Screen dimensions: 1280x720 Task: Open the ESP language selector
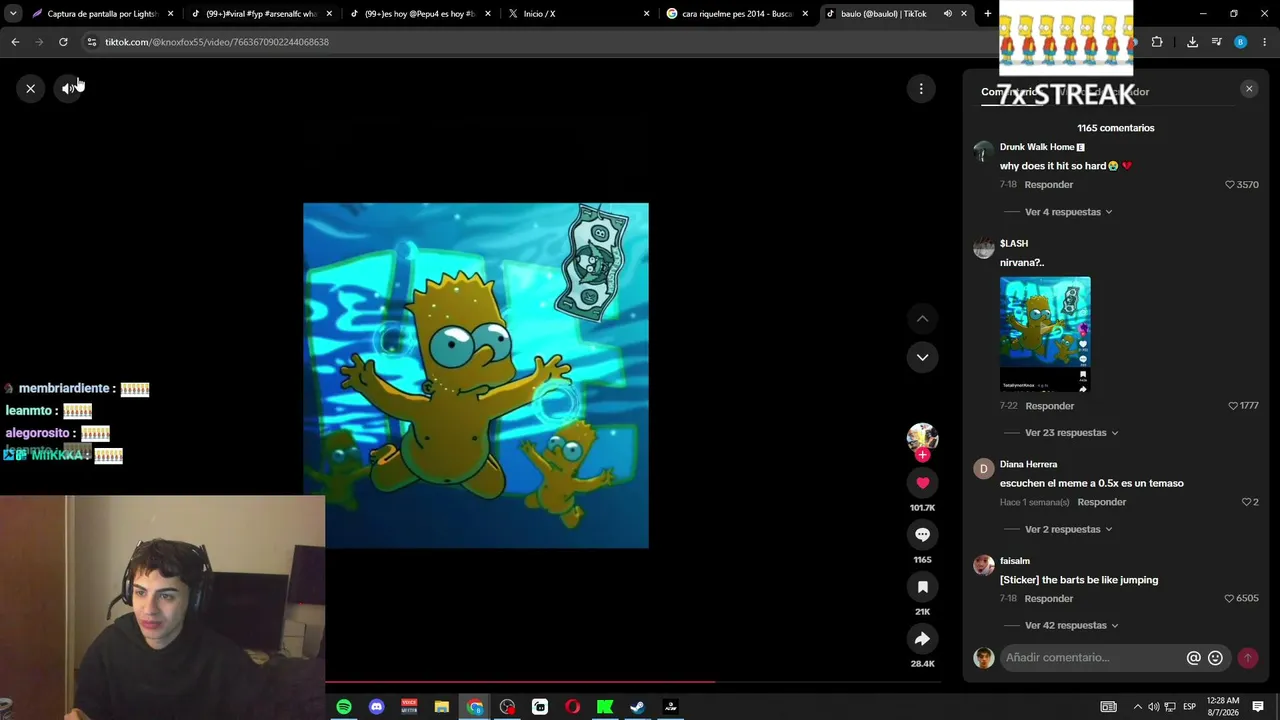coord(1189,707)
